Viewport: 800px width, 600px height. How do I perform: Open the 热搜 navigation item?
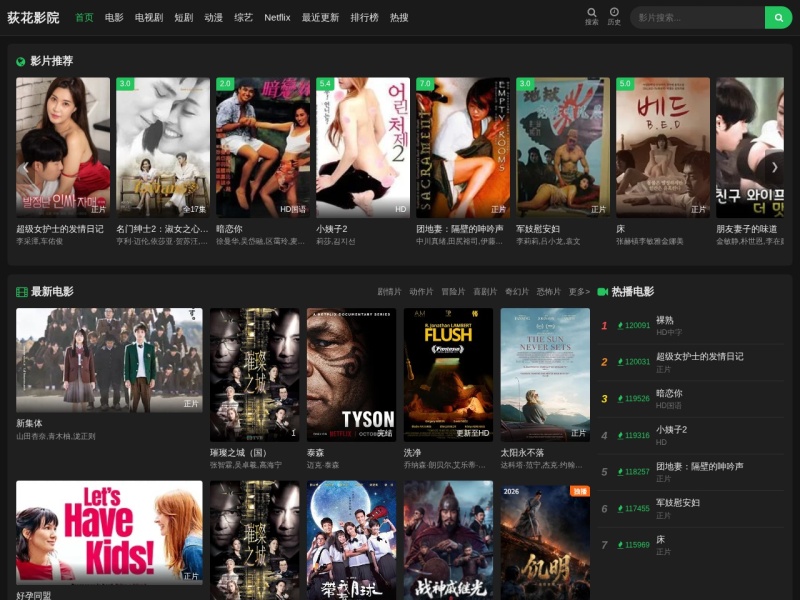(x=399, y=18)
